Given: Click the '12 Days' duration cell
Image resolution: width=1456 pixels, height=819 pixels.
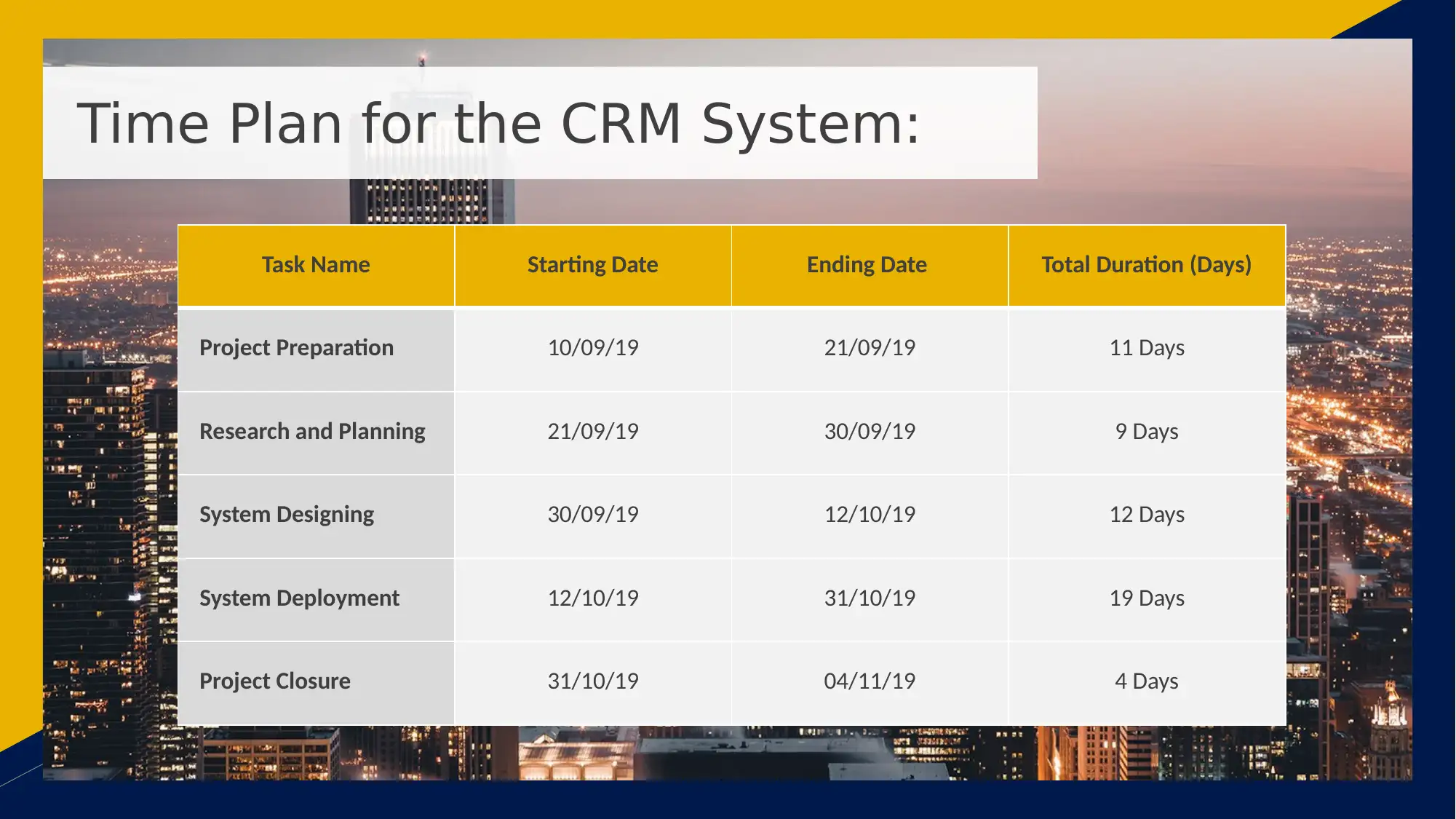Looking at the screenshot, I should (1147, 516).
